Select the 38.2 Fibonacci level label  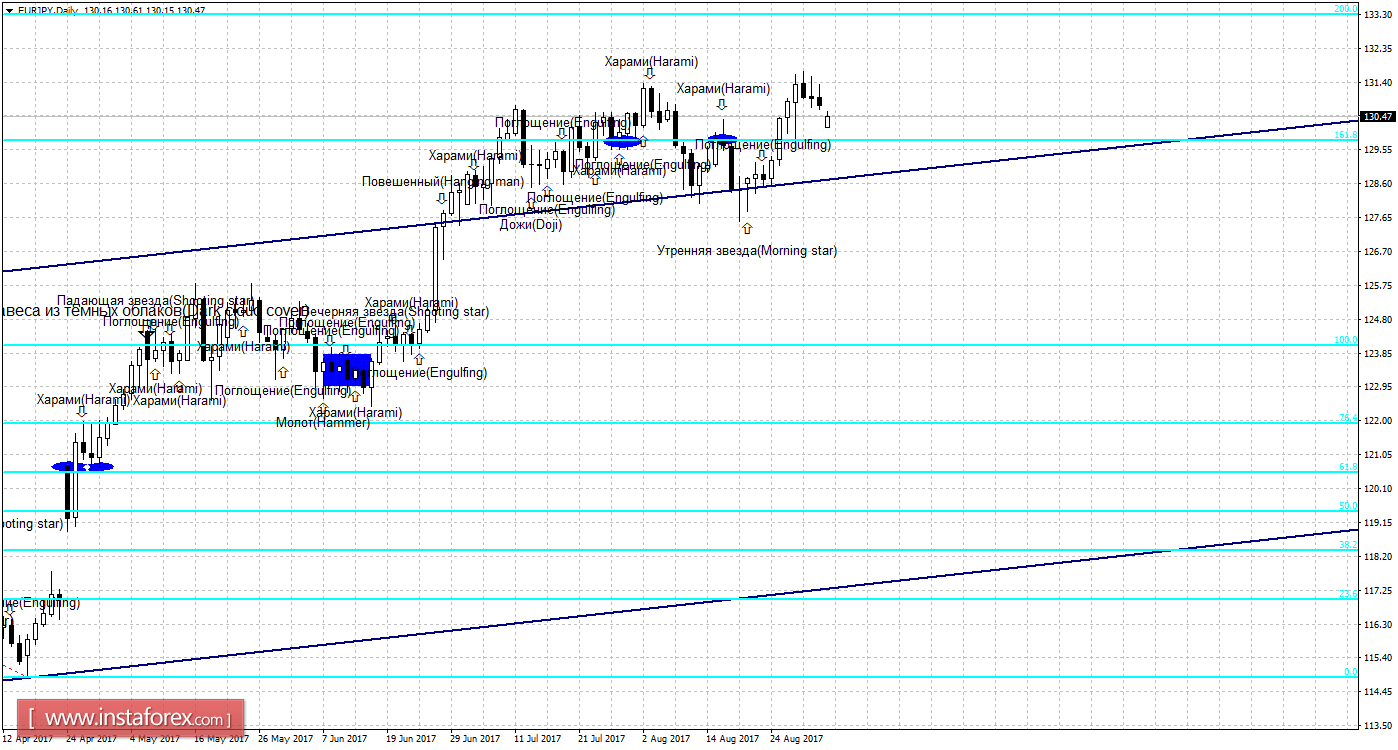pyautogui.click(x=1347, y=545)
